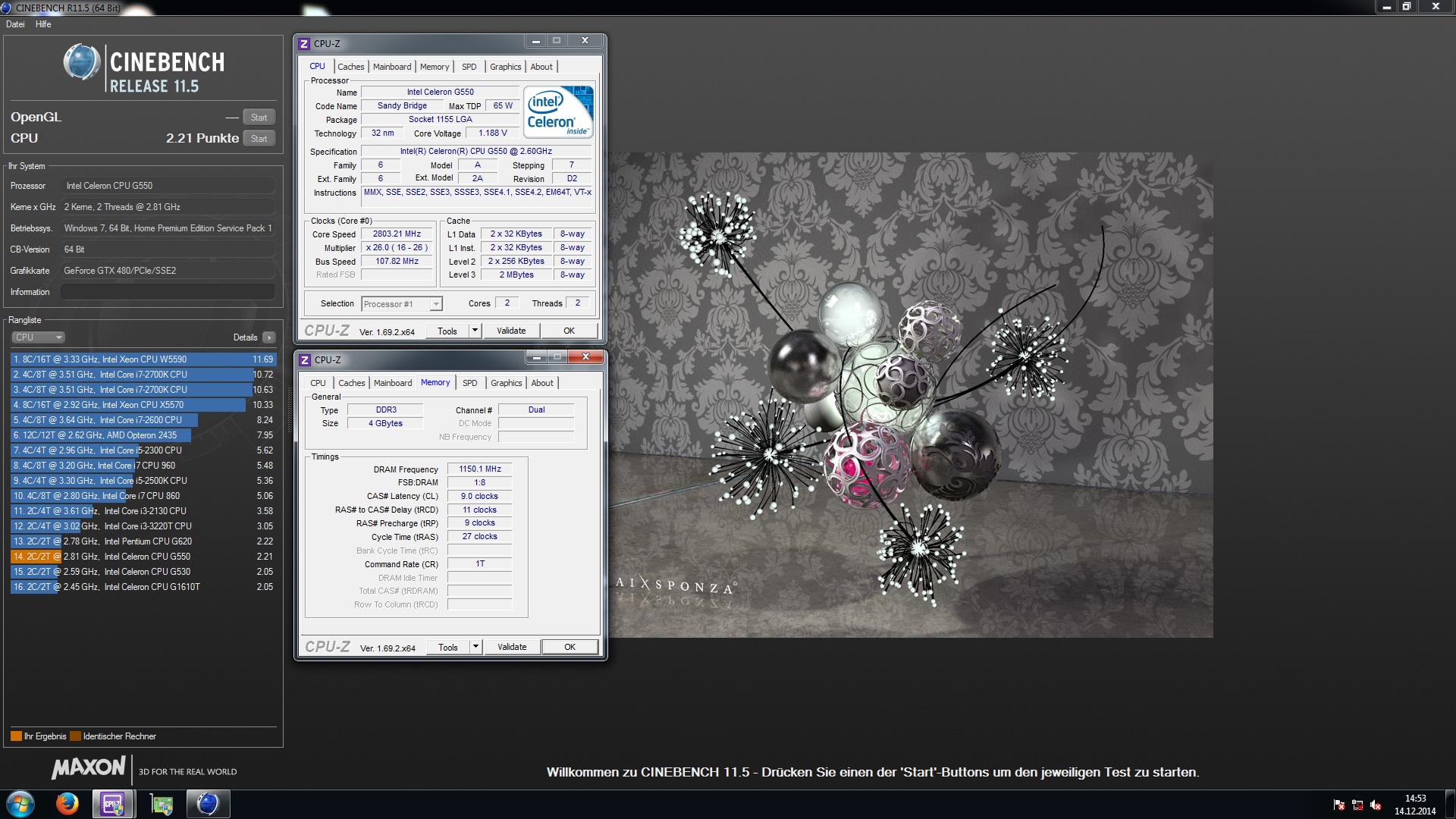Switch to SPD tab in upper CPU-Z
This screenshot has height=819, width=1456.
tap(469, 67)
